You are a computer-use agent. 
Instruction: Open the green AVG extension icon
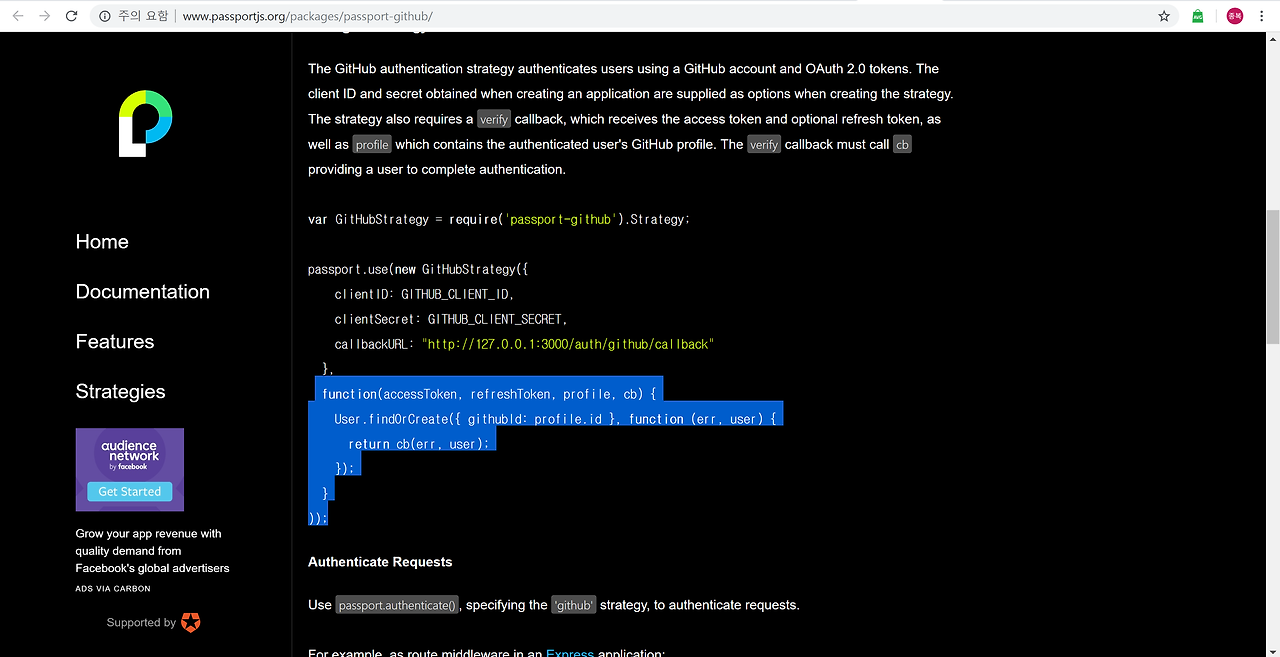1198,16
